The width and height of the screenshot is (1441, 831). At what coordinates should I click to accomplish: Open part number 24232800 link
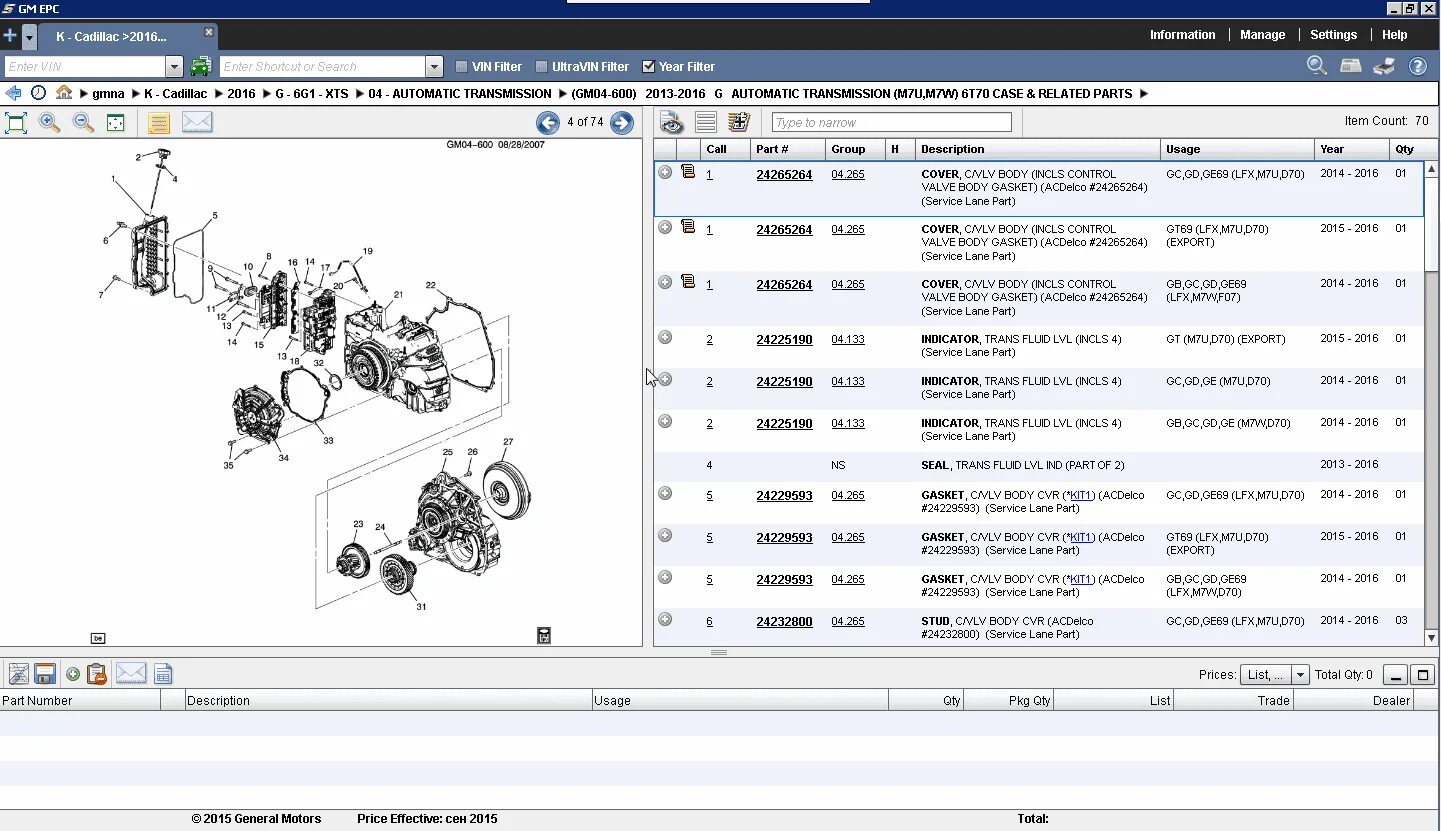coord(784,622)
